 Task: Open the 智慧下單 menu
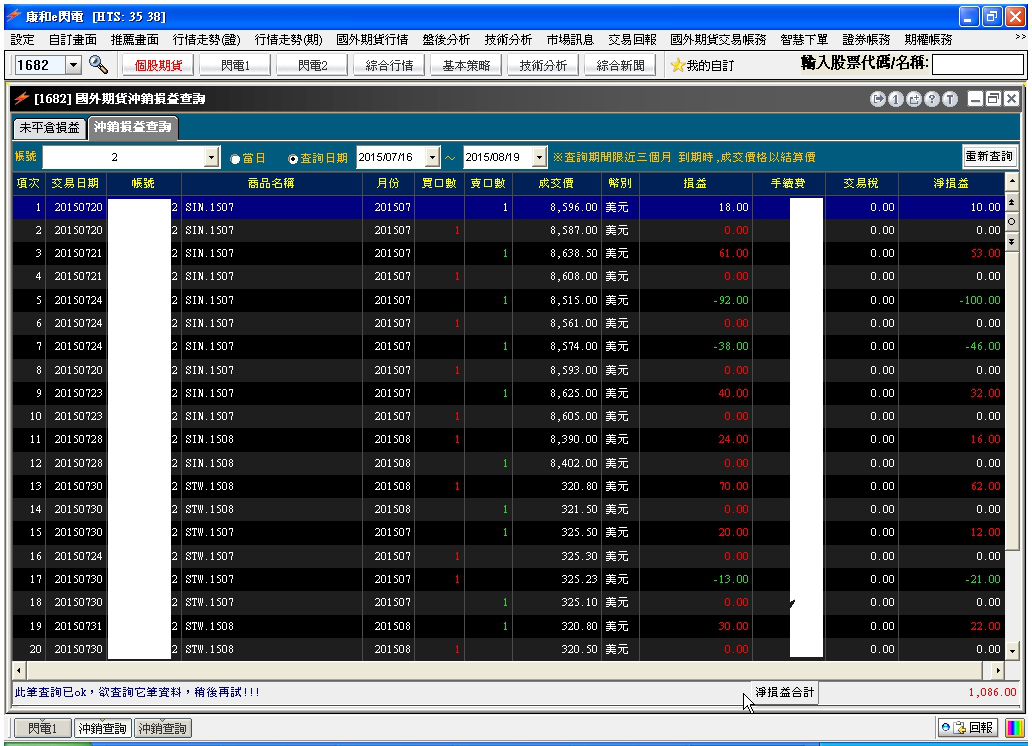(804, 40)
